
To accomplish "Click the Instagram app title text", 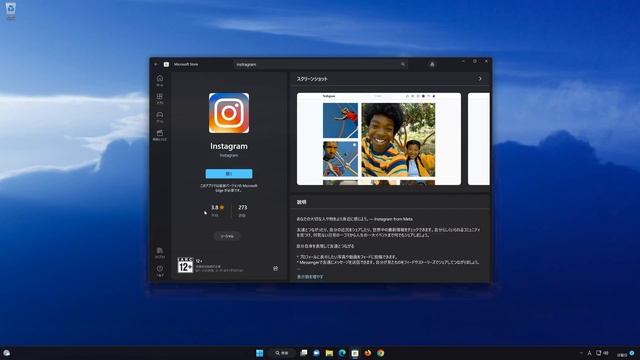I will [x=229, y=146].
